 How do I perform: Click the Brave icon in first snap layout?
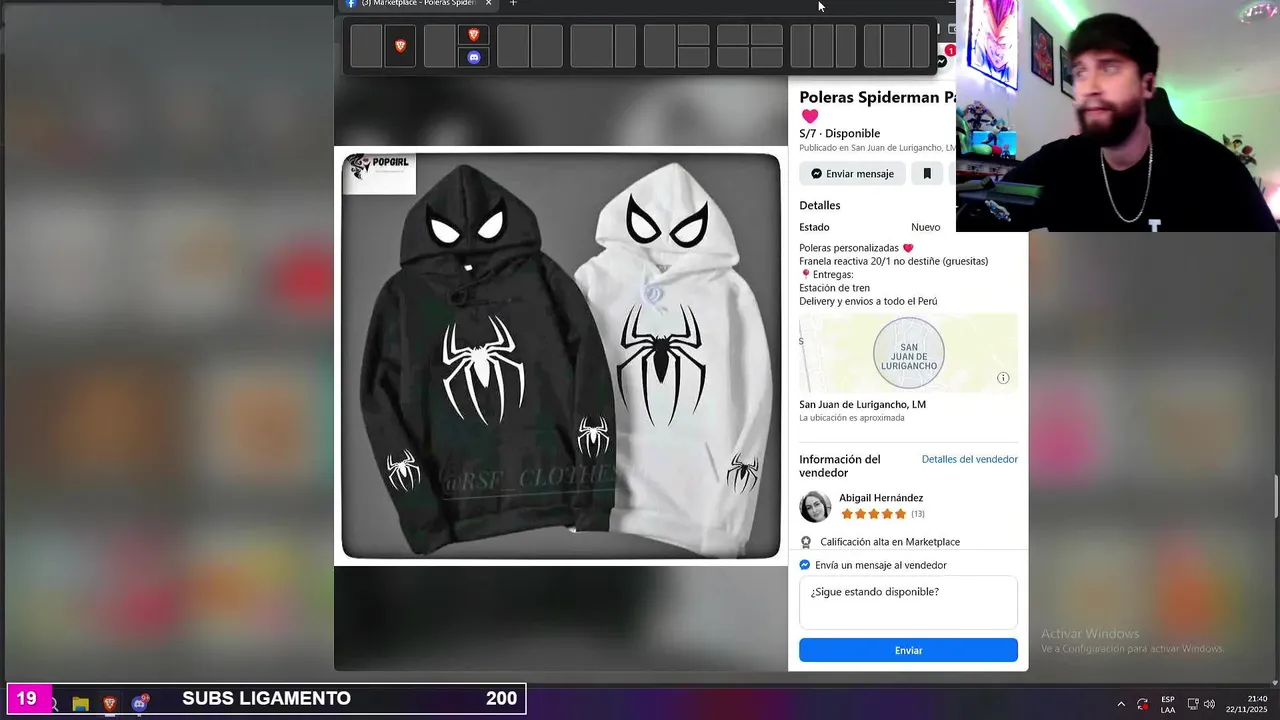point(401,46)
